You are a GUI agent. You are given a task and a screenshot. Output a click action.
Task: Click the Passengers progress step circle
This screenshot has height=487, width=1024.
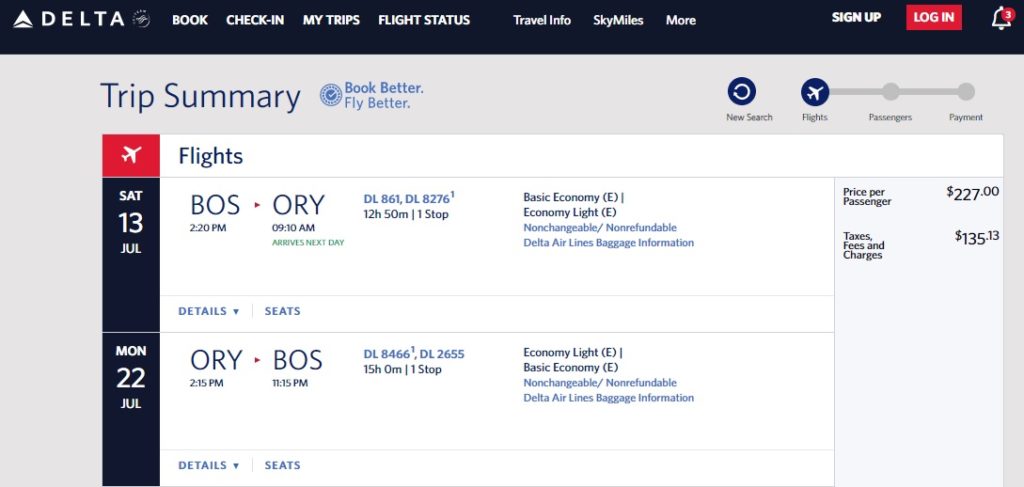click(890, 92)
